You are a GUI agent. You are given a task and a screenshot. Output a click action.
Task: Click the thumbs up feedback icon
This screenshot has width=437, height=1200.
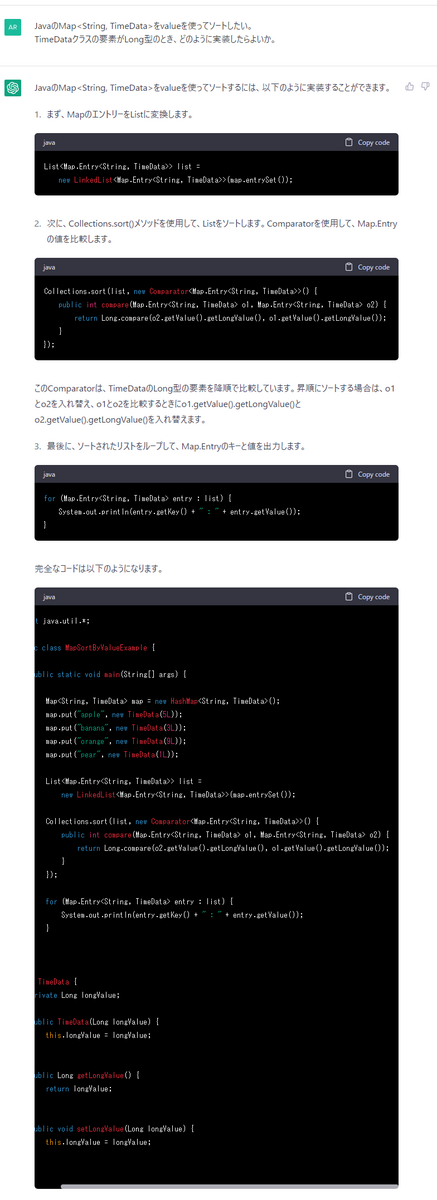pyautogui.click(x=408, y=87)
